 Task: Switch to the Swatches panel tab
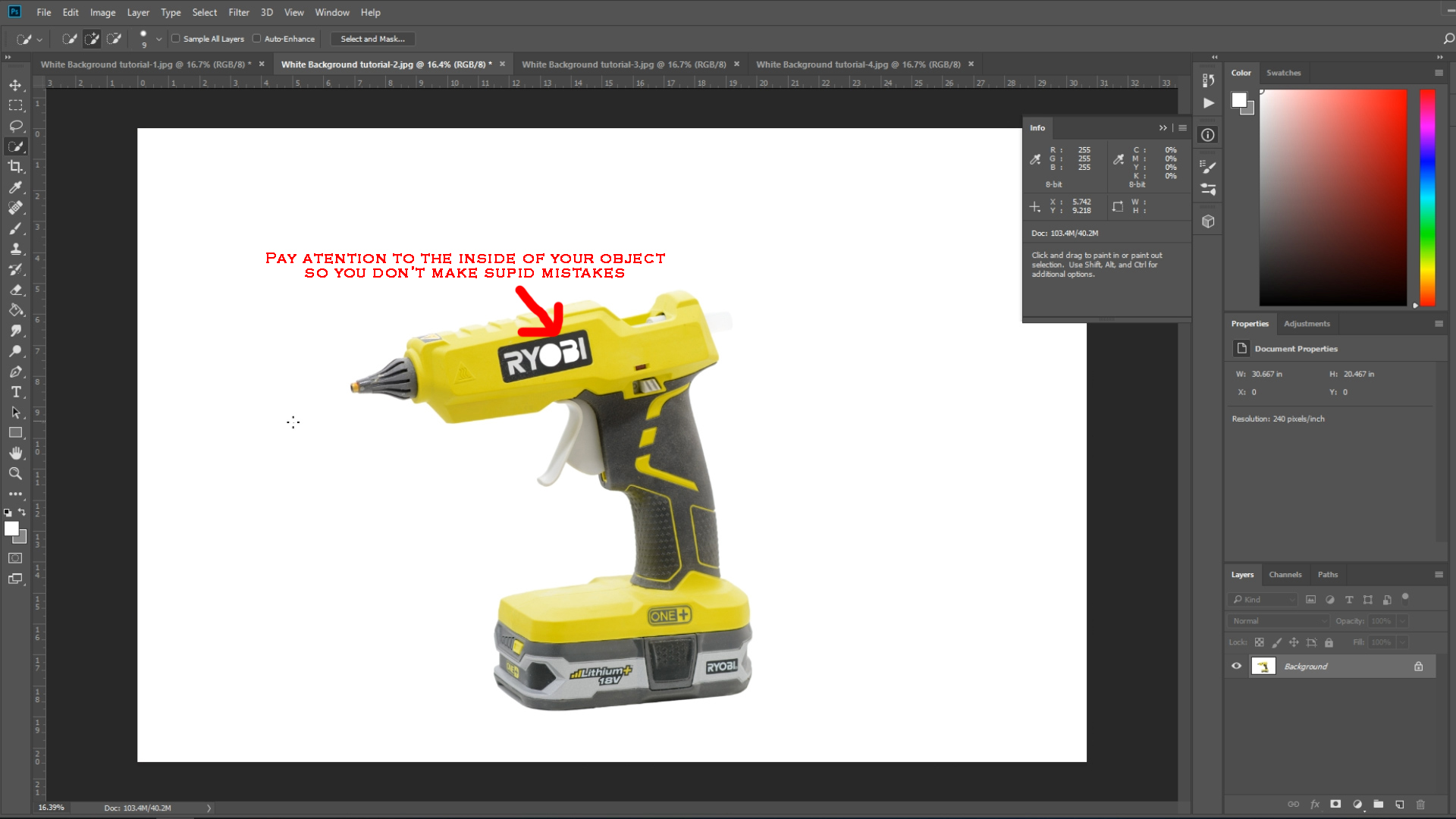[x=1283, y=73]
